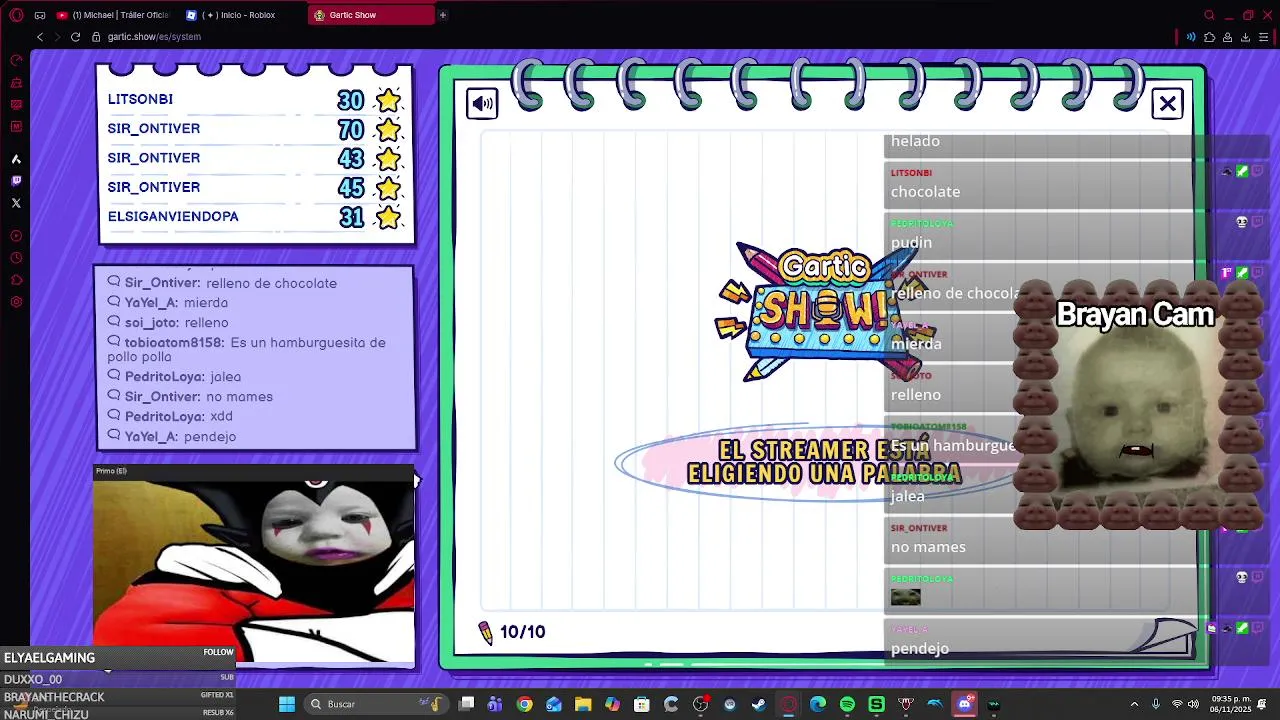1280x720 pixels.
Task: Launch Google Chrome from the taskbar
Action: point(524,704)
